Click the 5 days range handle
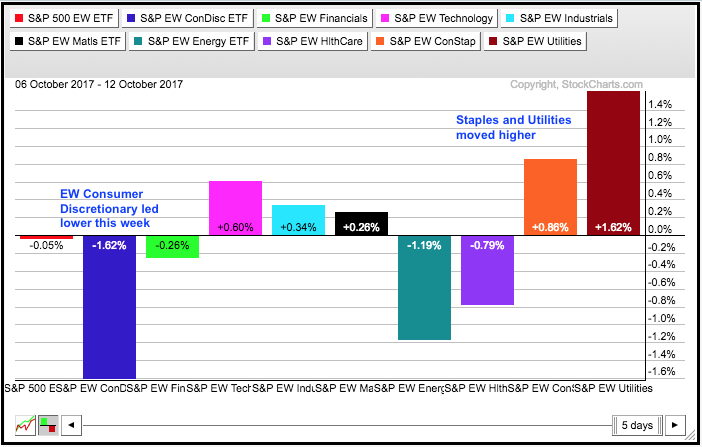This screenshot has width=702, height=447. 636,424
